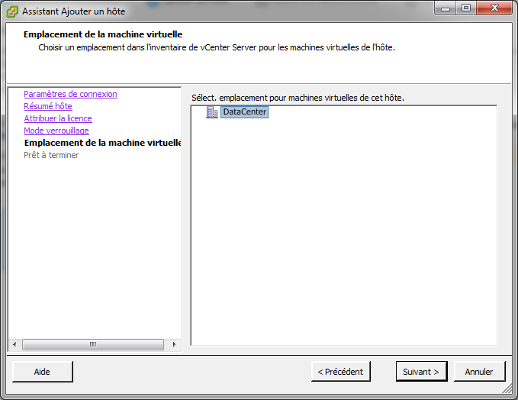The image size is (518, 400).
Task: Click the horizontal scrollbar thumb in steps panel
Action: (x=93, y=344)
